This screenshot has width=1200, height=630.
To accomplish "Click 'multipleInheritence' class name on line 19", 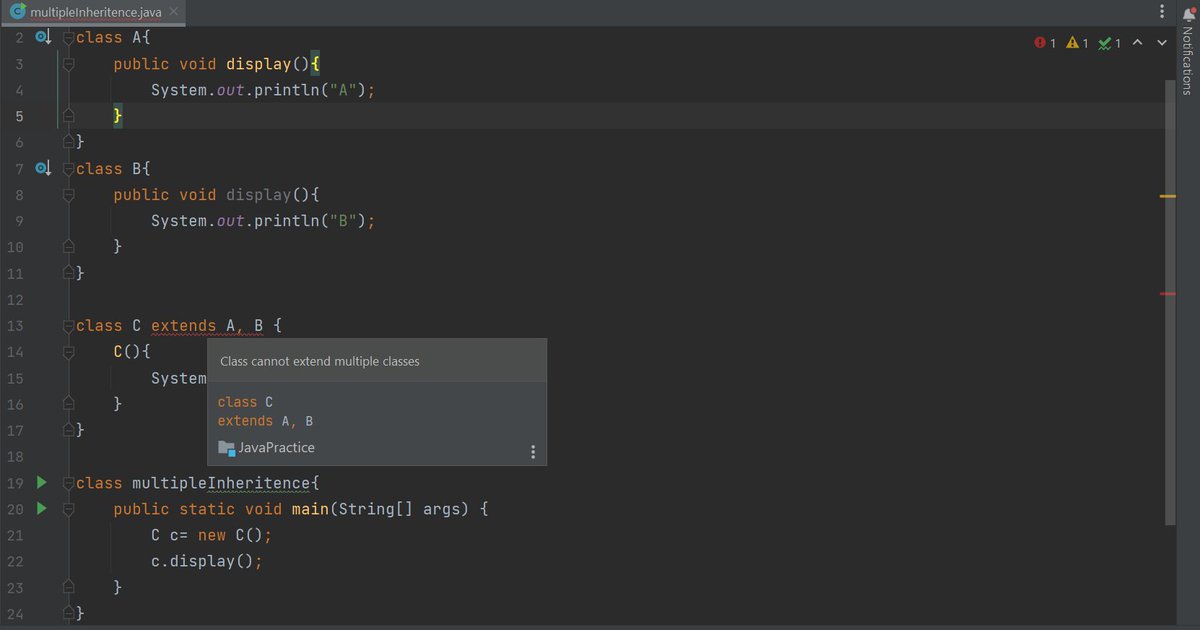I will click(221, 483).
